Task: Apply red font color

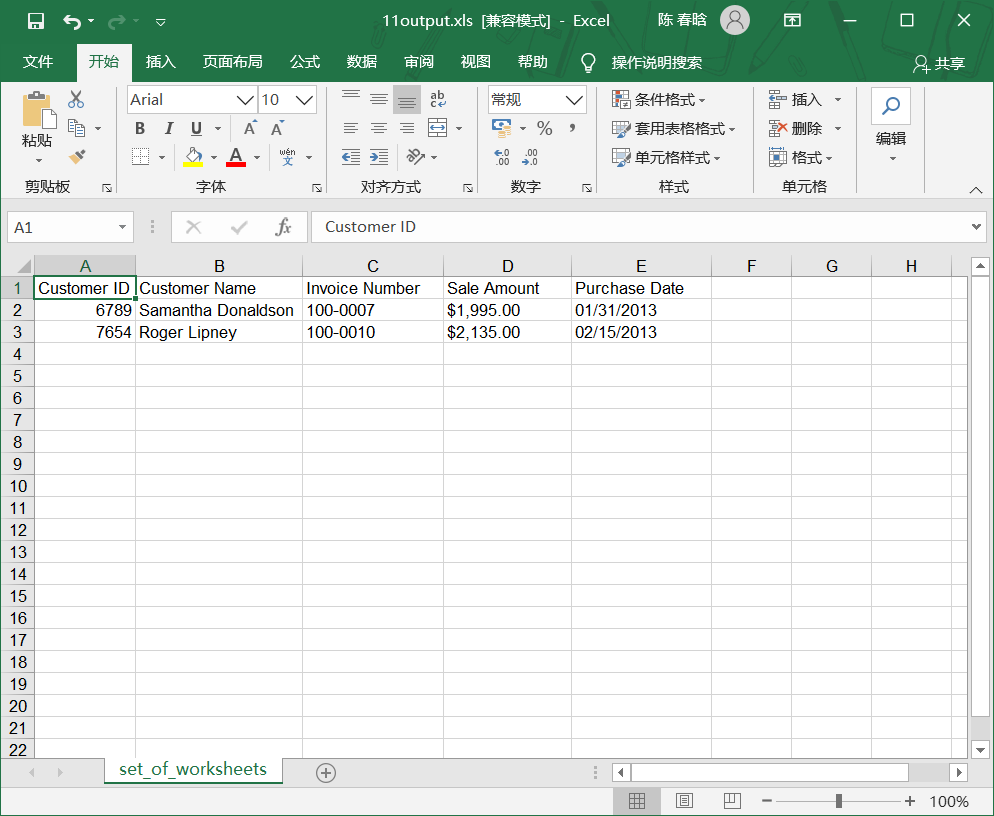Action: 236,157
